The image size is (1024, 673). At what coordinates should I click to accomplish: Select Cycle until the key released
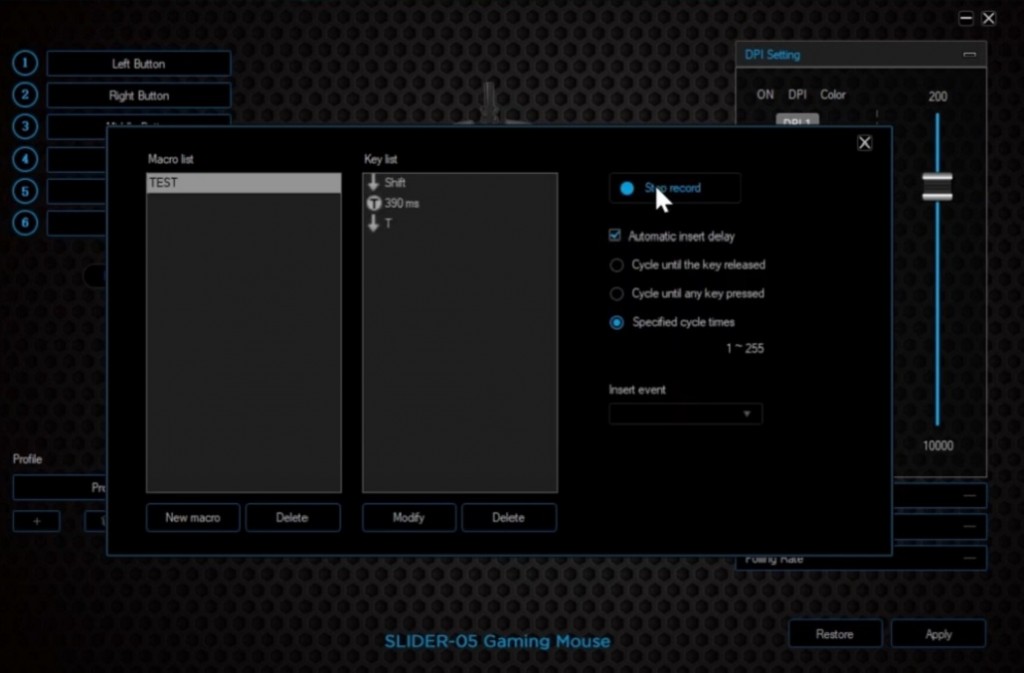(617, 265)
